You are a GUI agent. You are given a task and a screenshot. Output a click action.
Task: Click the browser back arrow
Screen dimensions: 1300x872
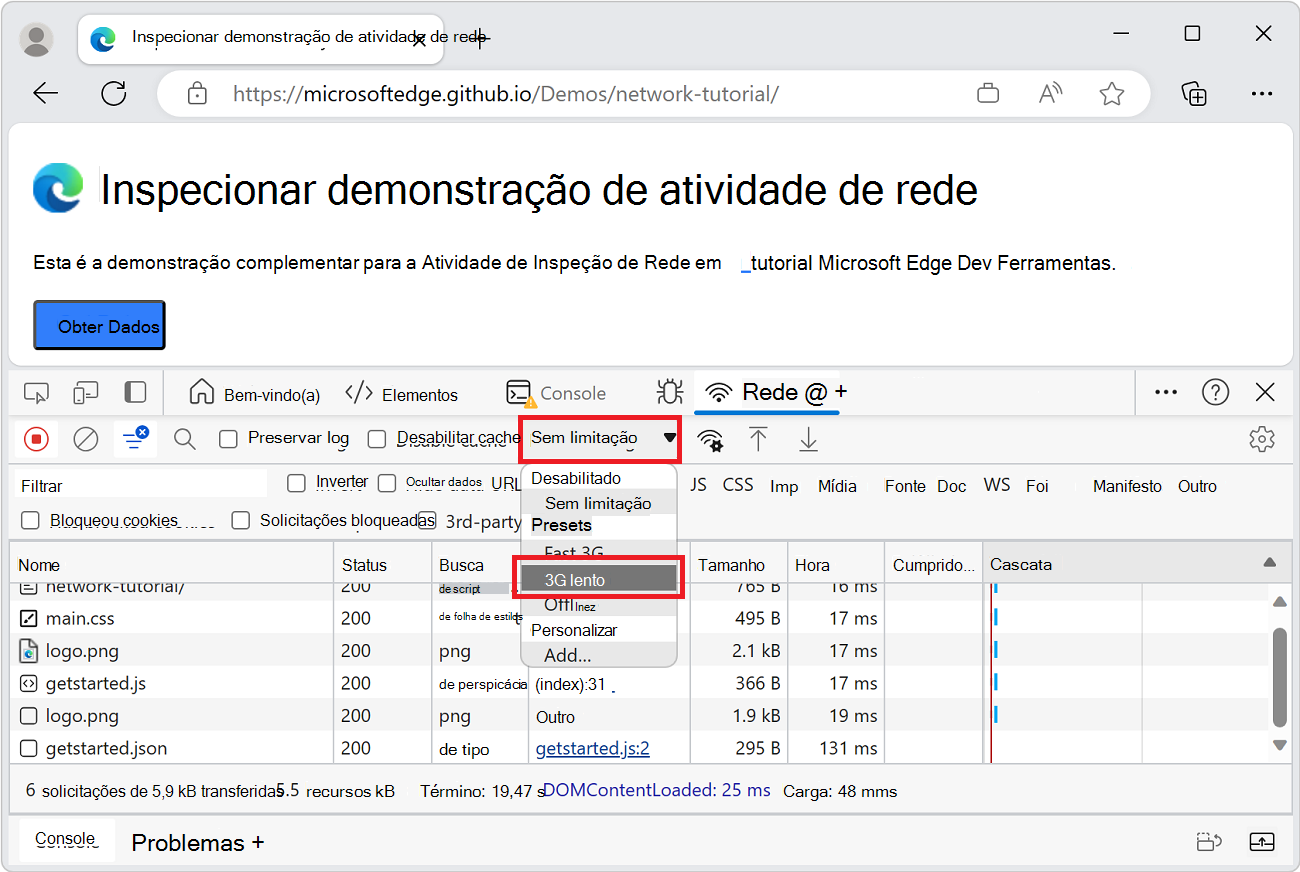coord(46,94)
